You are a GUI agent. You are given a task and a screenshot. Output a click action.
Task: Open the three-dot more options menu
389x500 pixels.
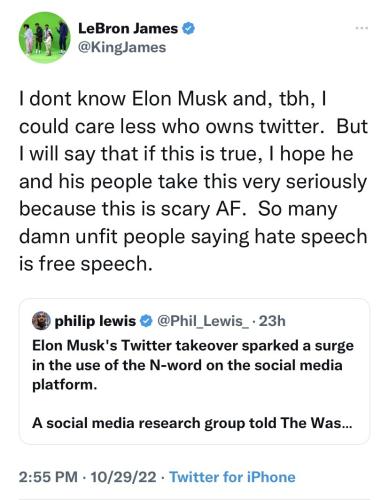pyautogui.click(x=362, y=28)
